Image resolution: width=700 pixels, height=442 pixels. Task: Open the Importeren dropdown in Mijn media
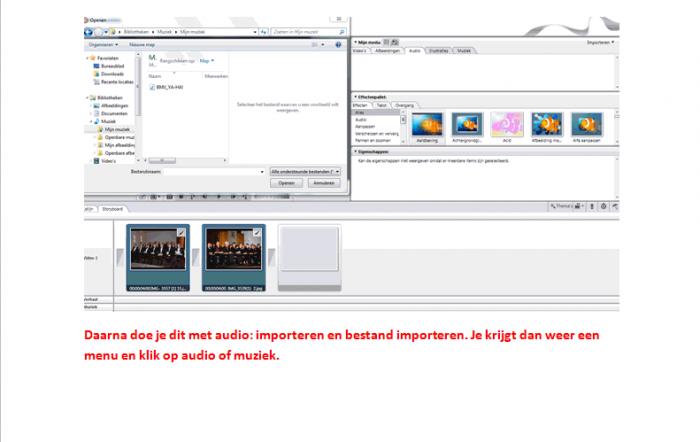[x=600, y=42]
